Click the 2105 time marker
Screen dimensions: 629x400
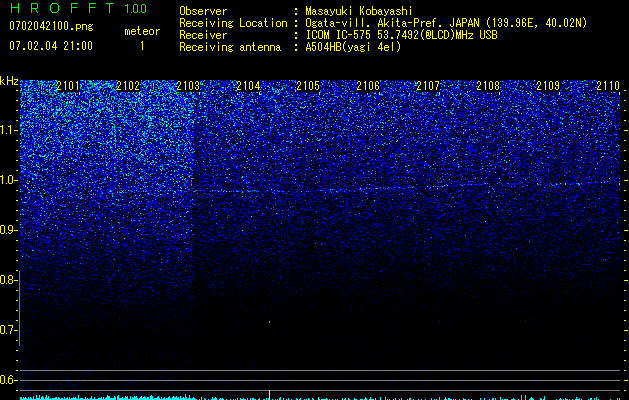click(x=308, y=85)
